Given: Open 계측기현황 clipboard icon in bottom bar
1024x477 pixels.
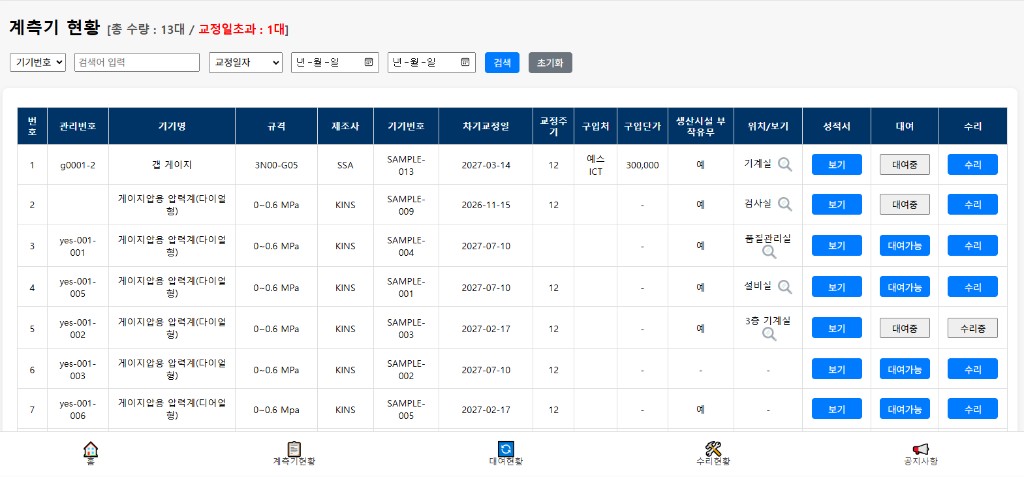Looking at the screenshot, I should [x=294, y=449].
